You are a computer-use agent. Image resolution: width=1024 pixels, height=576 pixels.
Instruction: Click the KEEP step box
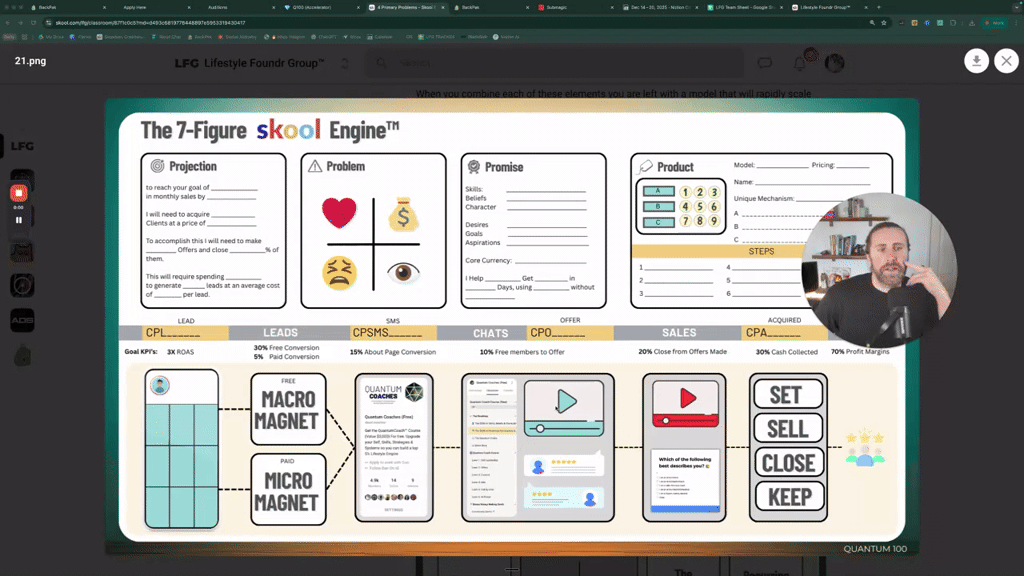pyautogui.click(x=788, y=497)
